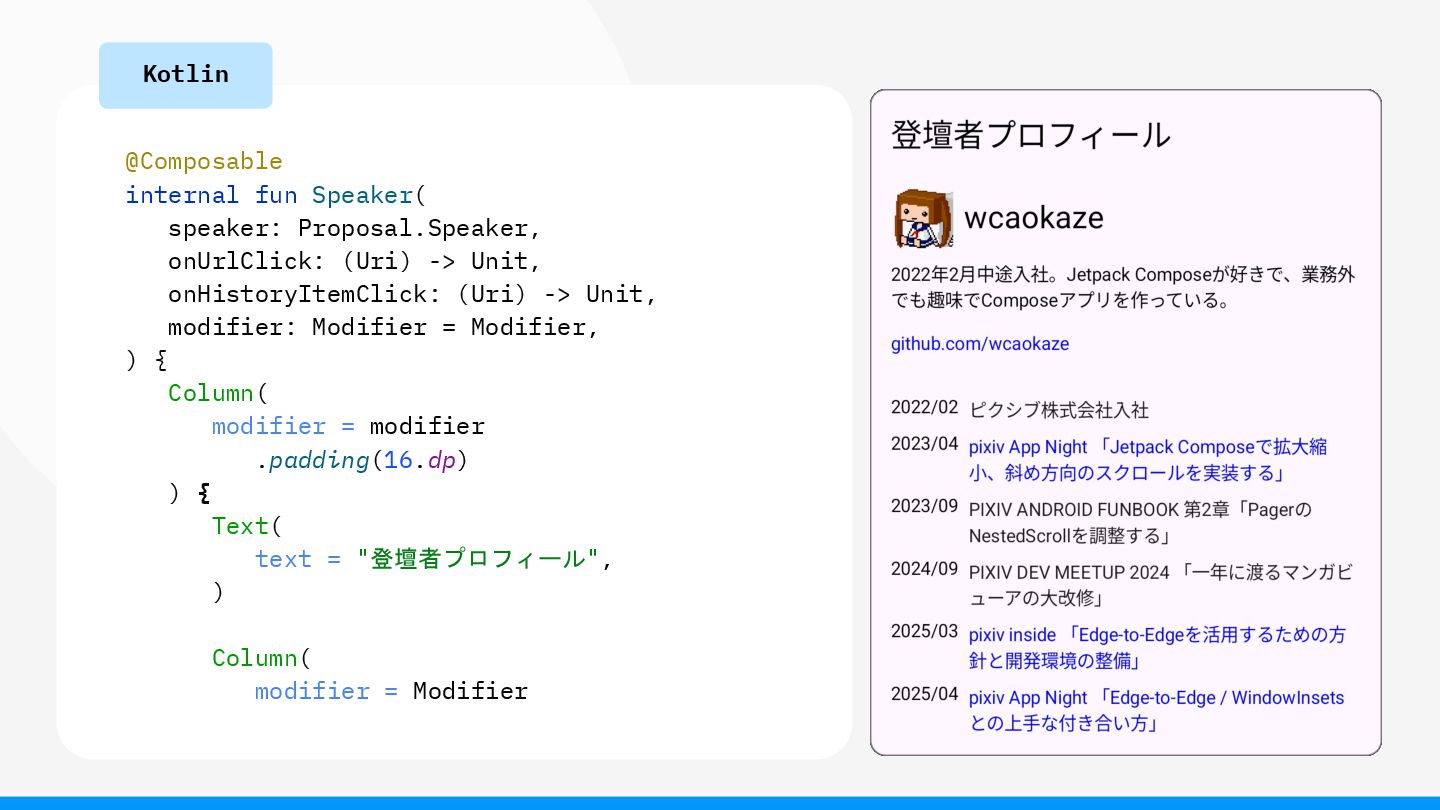1440x810 pixels.
Task: Click the PIXIV DEV MEETUP 2024 entry
Action: pos(1160,585)
